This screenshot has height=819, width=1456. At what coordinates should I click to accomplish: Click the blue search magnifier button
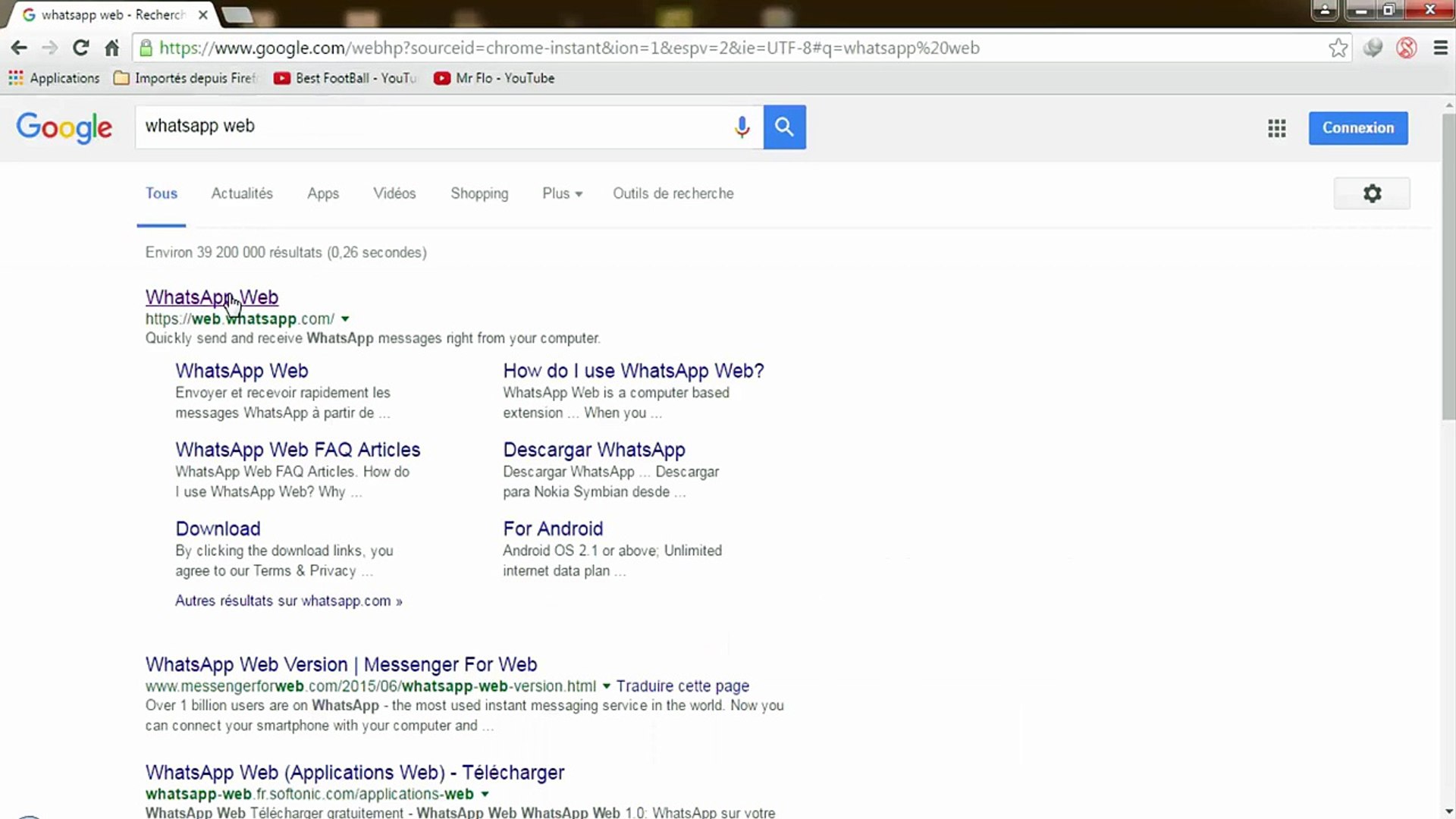[x=784, y=127]
